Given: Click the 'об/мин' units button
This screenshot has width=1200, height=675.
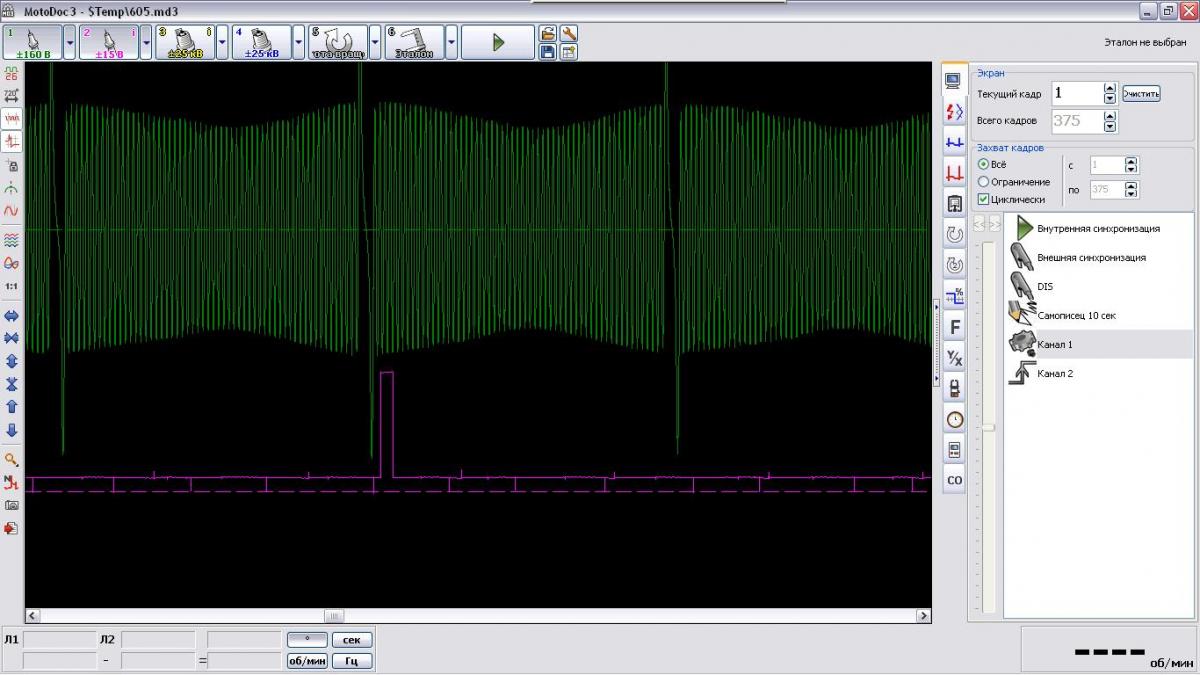Looking at the screenshot, I should [x=307, y=661].
